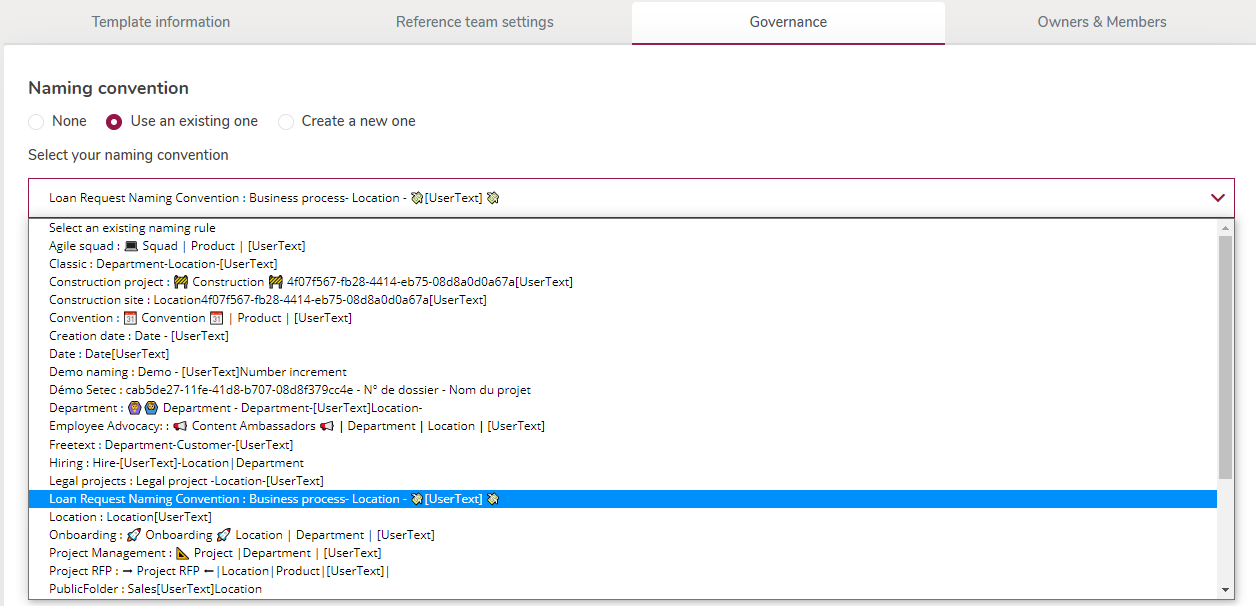Choose the Date : Date[UserText] option
Screen dimensions: 1256x606
click(623, 354)
